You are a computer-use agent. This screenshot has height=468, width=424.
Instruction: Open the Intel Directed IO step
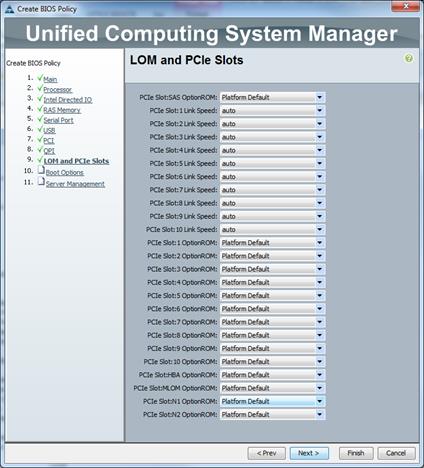tap(68, 100)
